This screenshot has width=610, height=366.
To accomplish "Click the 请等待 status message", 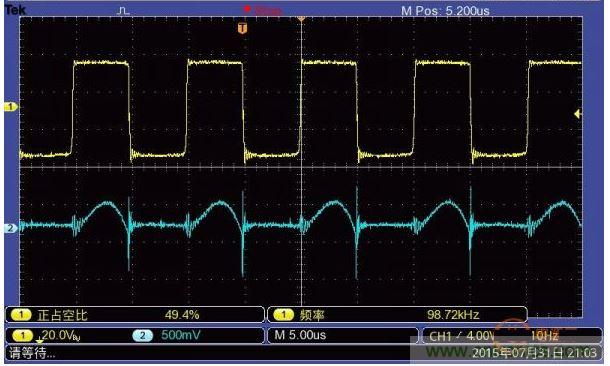I will [x=32, y=354].
